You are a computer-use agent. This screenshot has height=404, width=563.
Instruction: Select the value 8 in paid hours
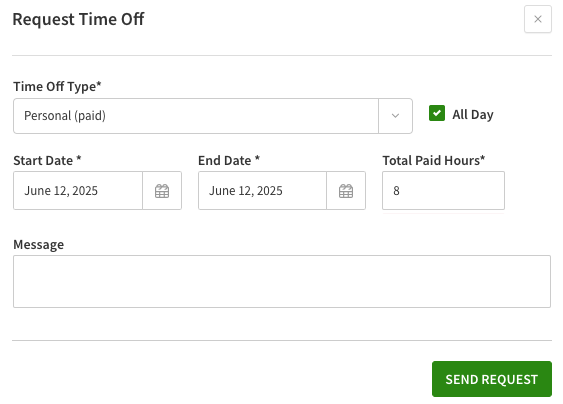(396, 191)
